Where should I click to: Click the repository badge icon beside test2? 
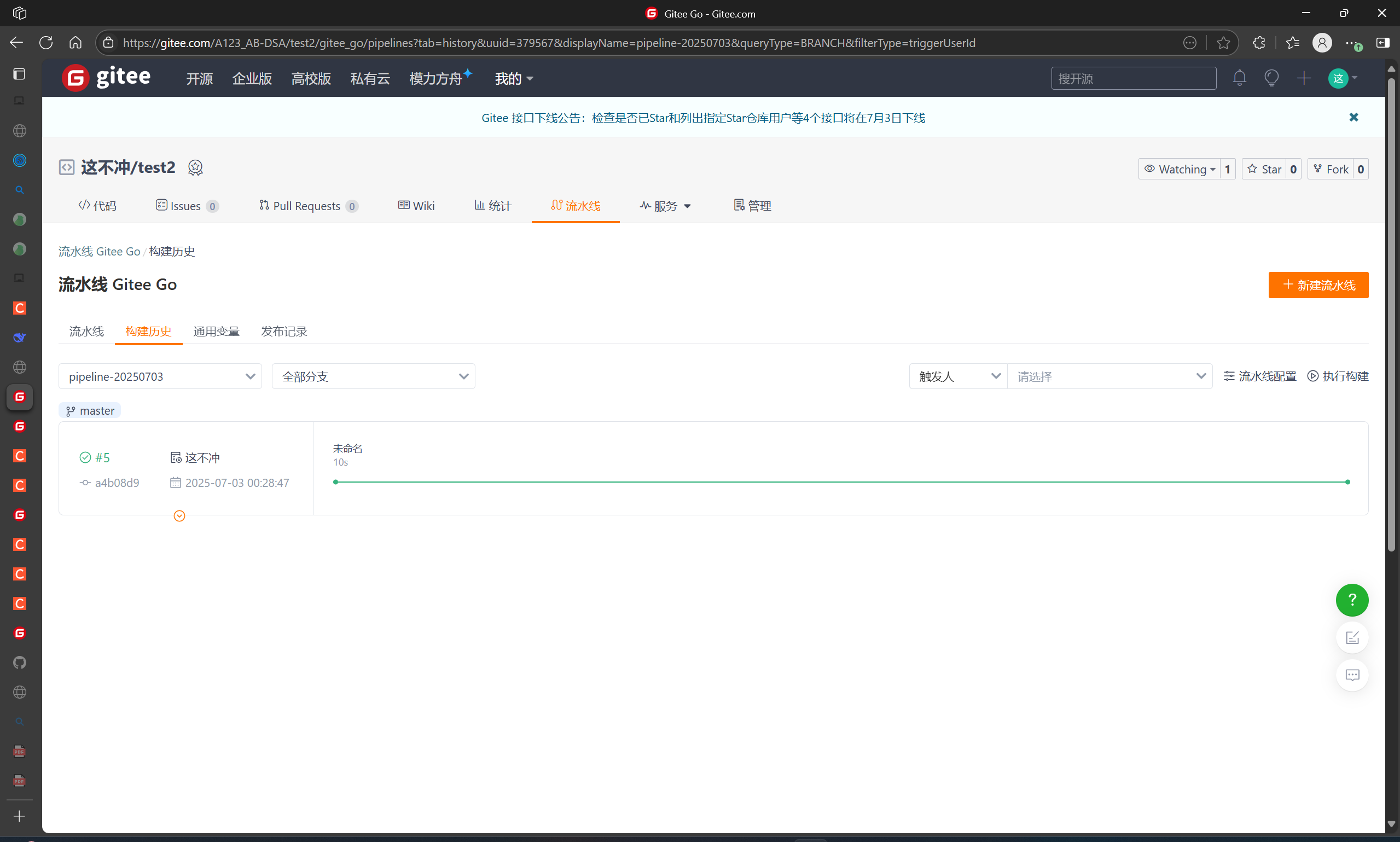click(195, 168)
